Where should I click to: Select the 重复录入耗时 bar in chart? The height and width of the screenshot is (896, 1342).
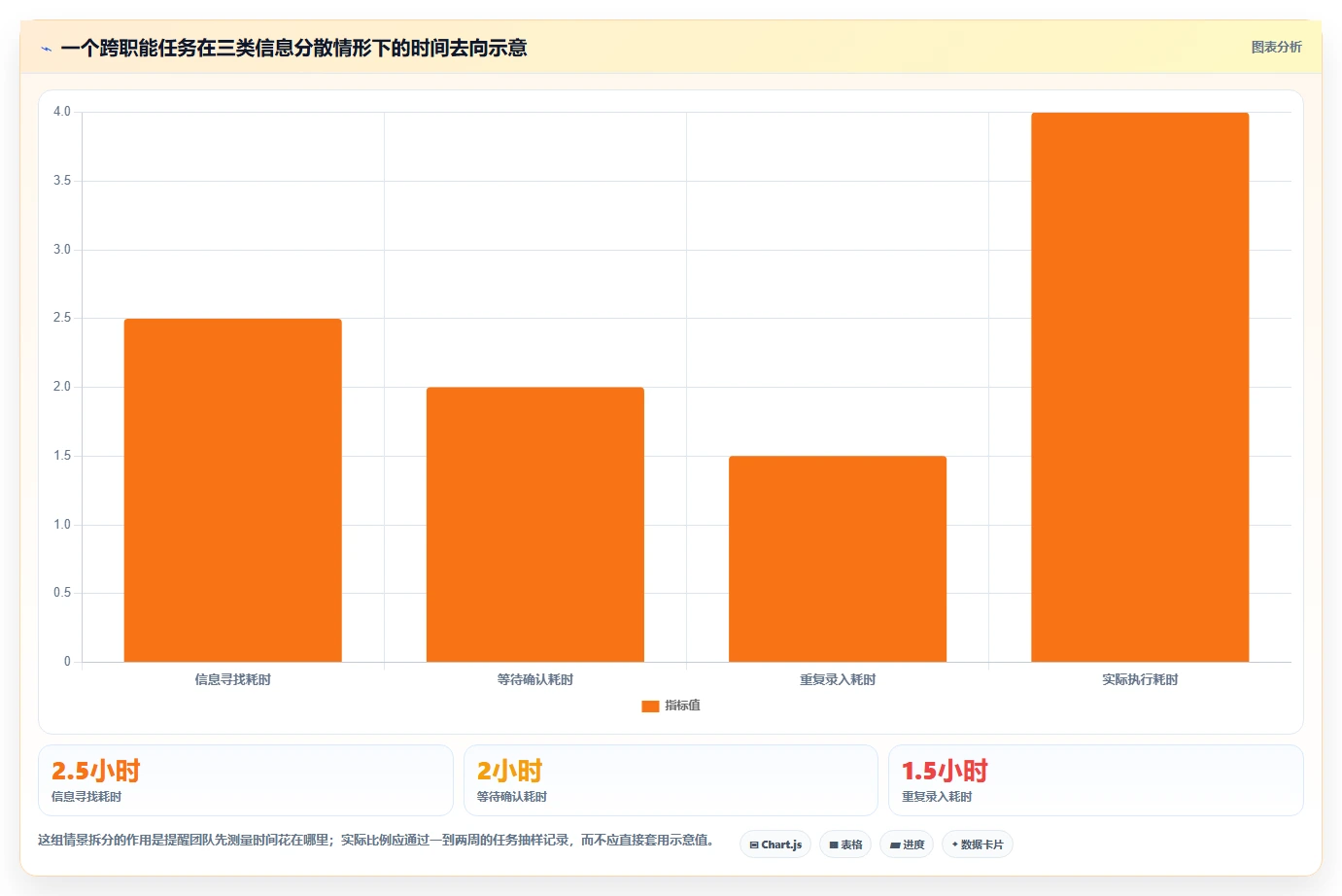[x=838, y=559]
